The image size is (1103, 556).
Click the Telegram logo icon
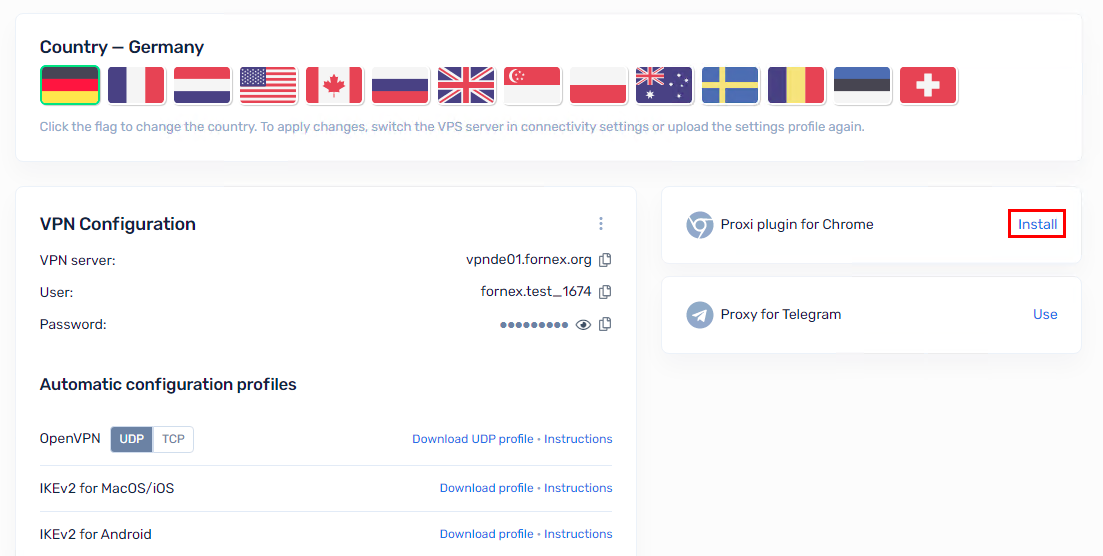point(700,315)
